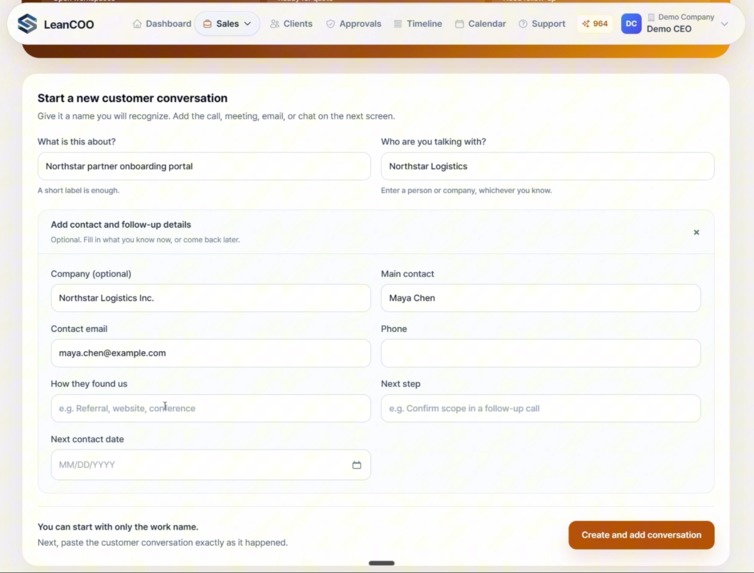The image size is (754, 573).
Task: Click the LeanCOO logo icon
Action: (27, 24)
